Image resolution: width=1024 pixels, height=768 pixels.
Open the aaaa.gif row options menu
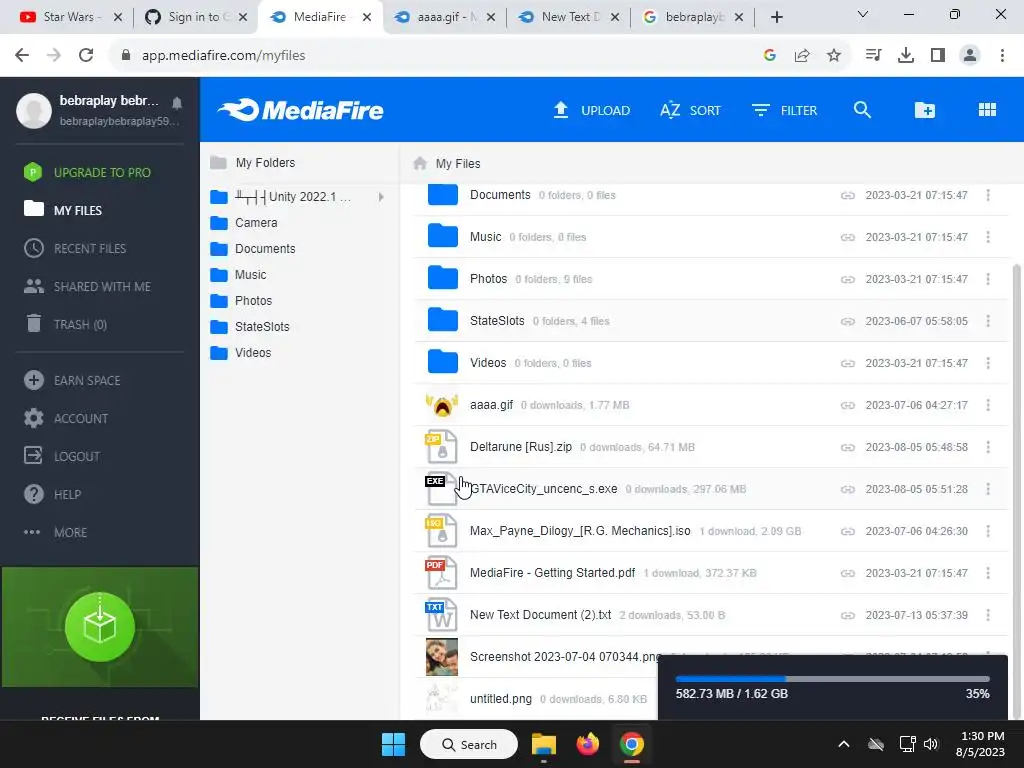tap(988, 405)
